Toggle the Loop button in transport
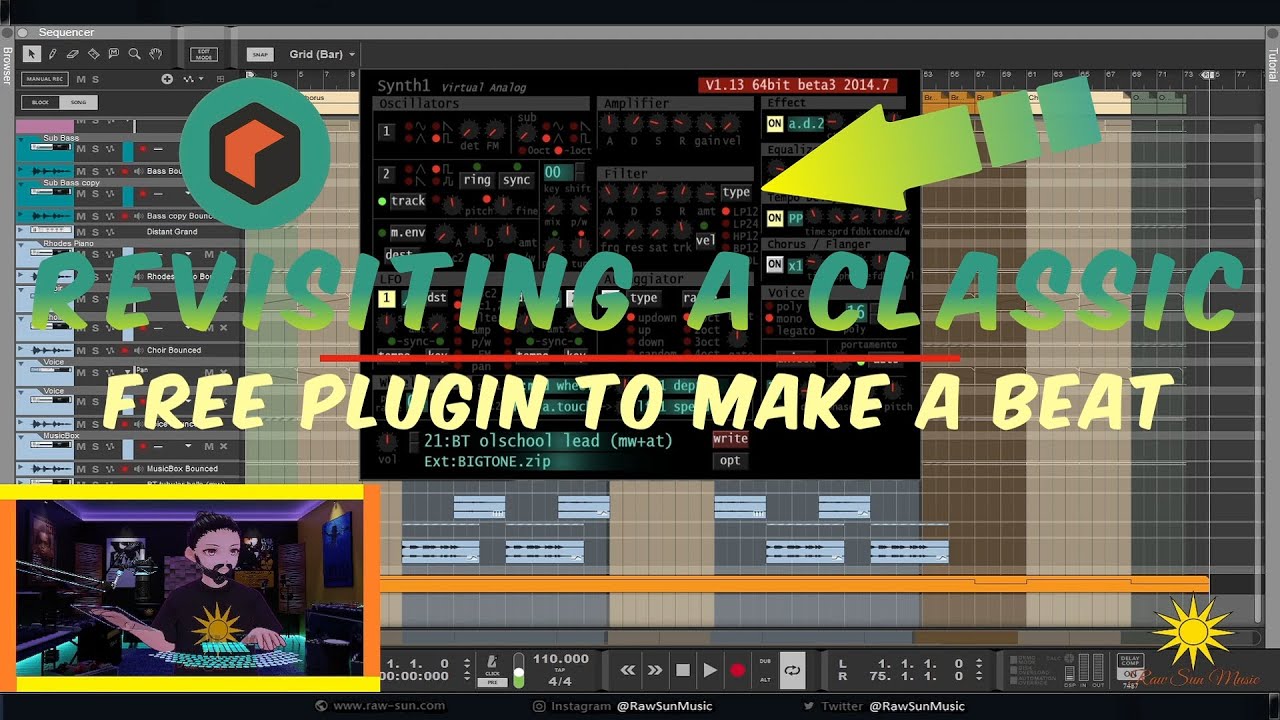 pyautogui.click(x=792, y=670)
